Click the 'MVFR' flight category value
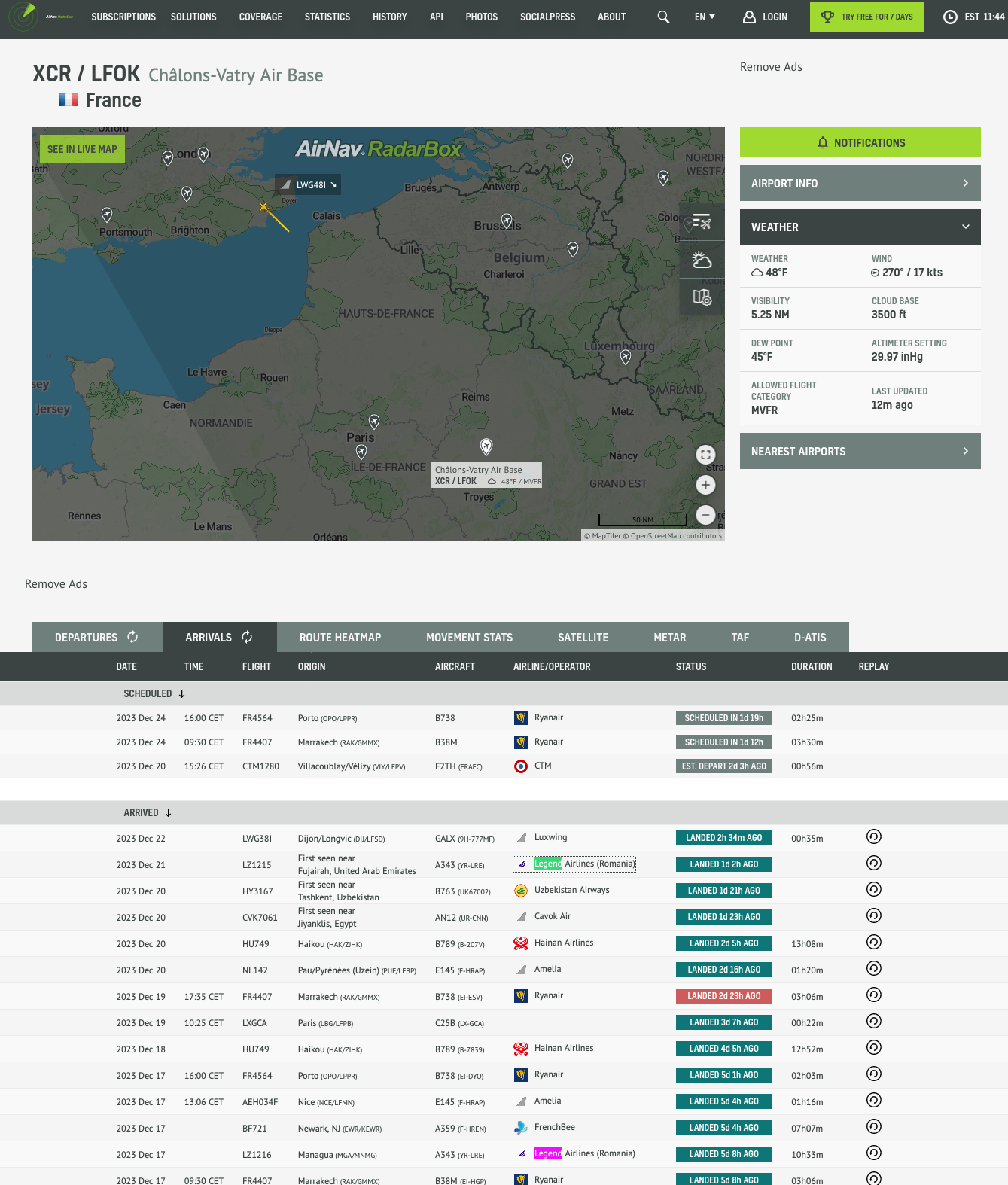Image resolution: width=1008 pixels, height=1185 pixels. click(x=764, y=410)
